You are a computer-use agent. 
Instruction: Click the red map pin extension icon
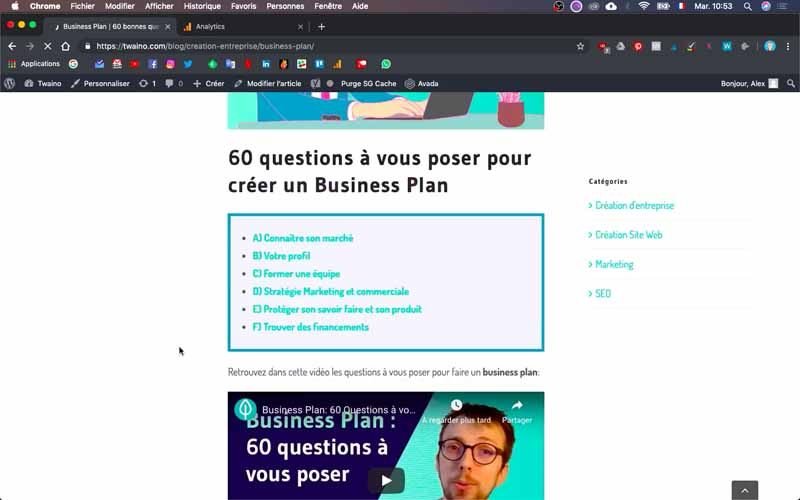click(638, 46)
